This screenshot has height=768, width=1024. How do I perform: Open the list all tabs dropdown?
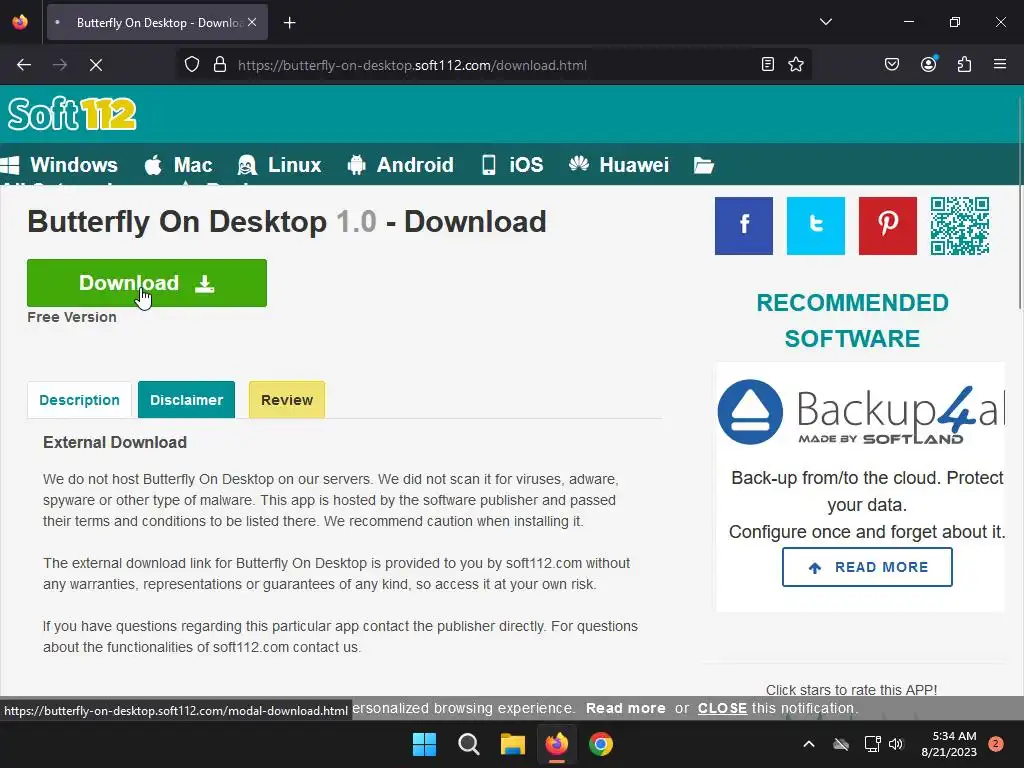pyautogui.click(x=825, y=22)
